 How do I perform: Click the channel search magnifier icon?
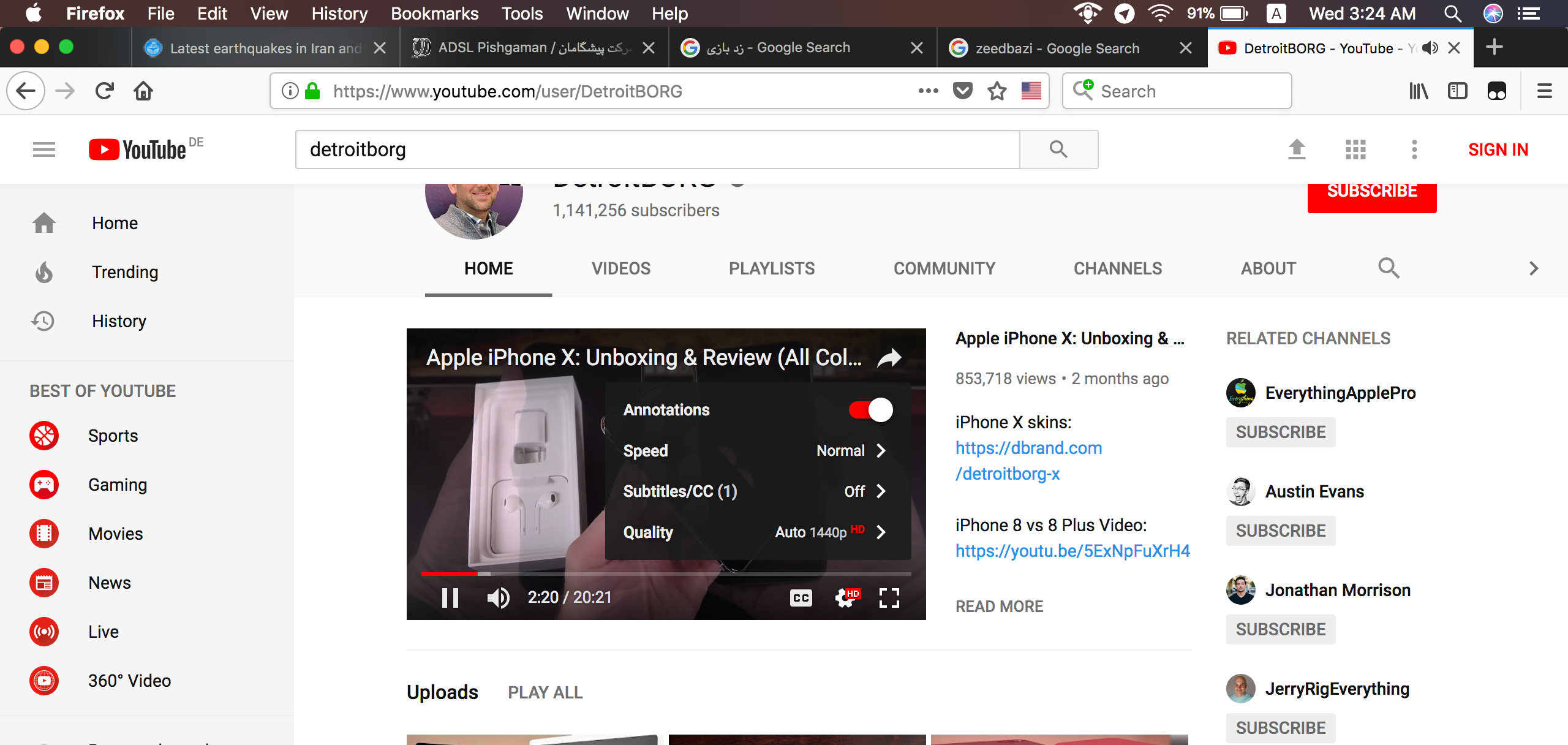(1389, 268)
